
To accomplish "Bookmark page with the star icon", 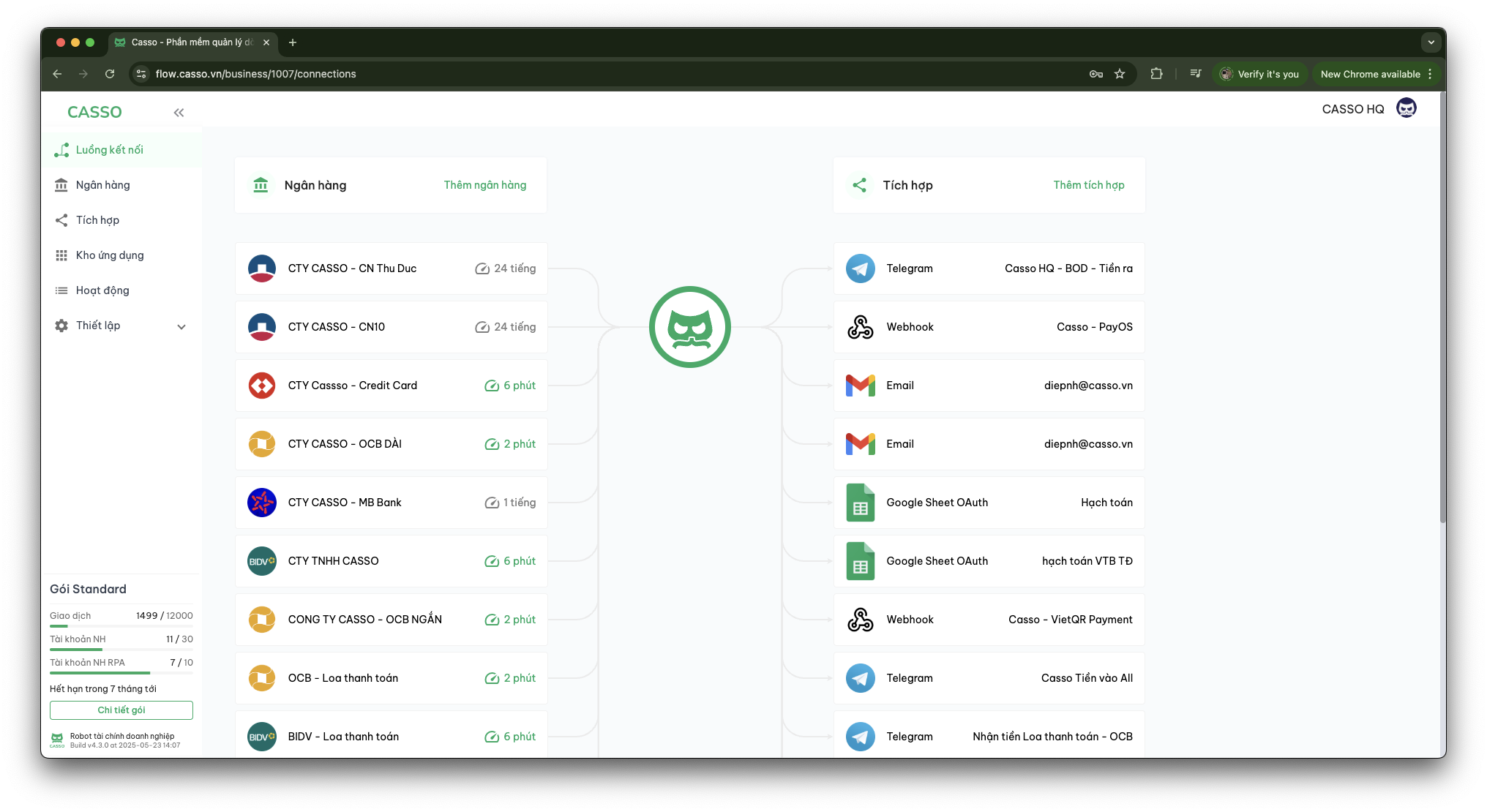I will (1119, 74).
